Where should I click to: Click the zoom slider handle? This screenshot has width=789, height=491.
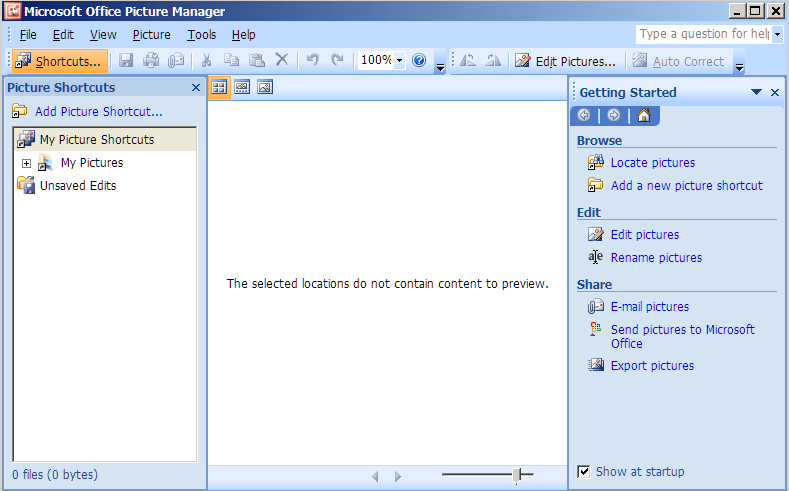[x=517, y=476]
